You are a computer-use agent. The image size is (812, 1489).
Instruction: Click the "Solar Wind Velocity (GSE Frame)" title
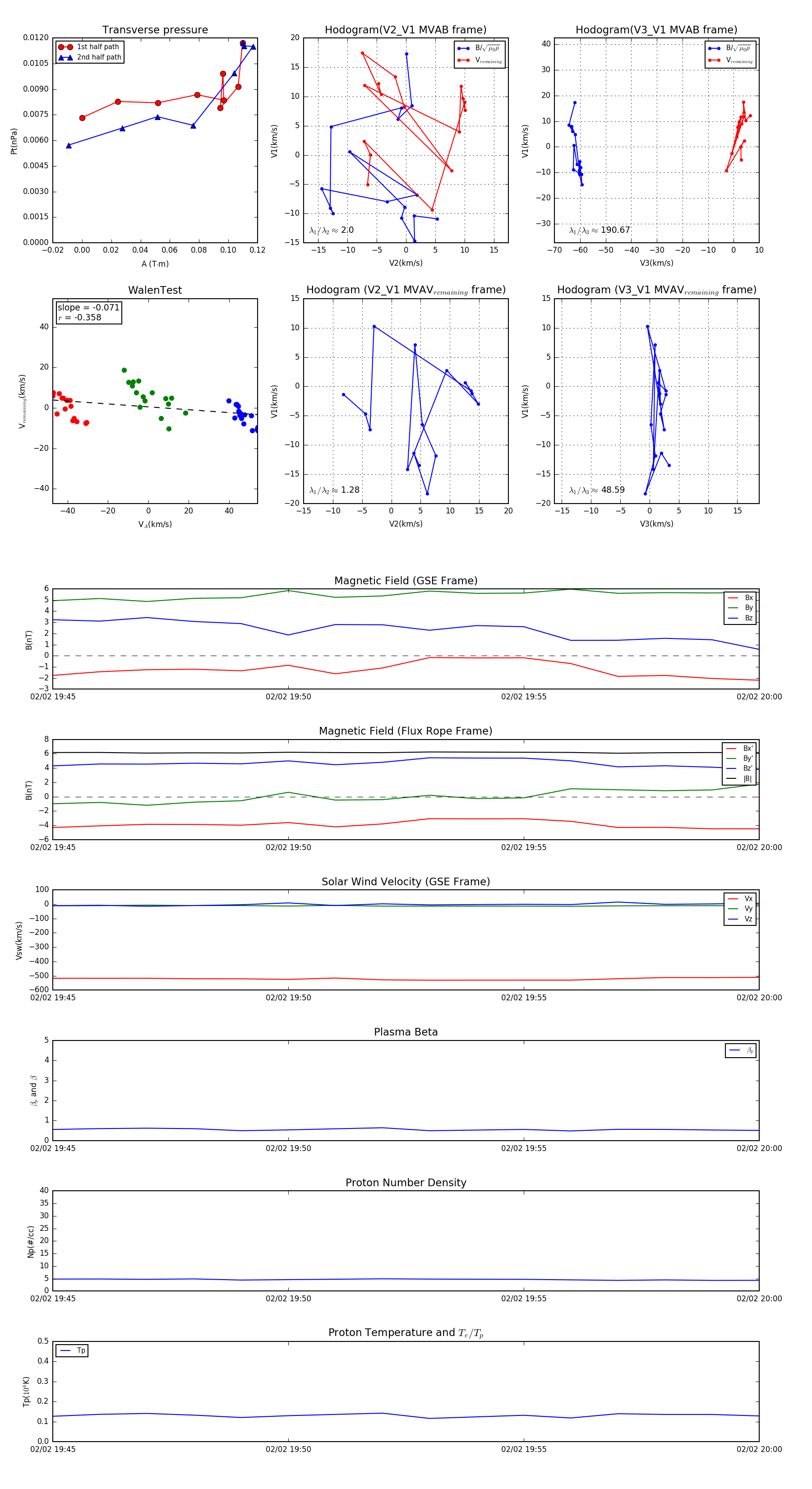pos(406,882)
